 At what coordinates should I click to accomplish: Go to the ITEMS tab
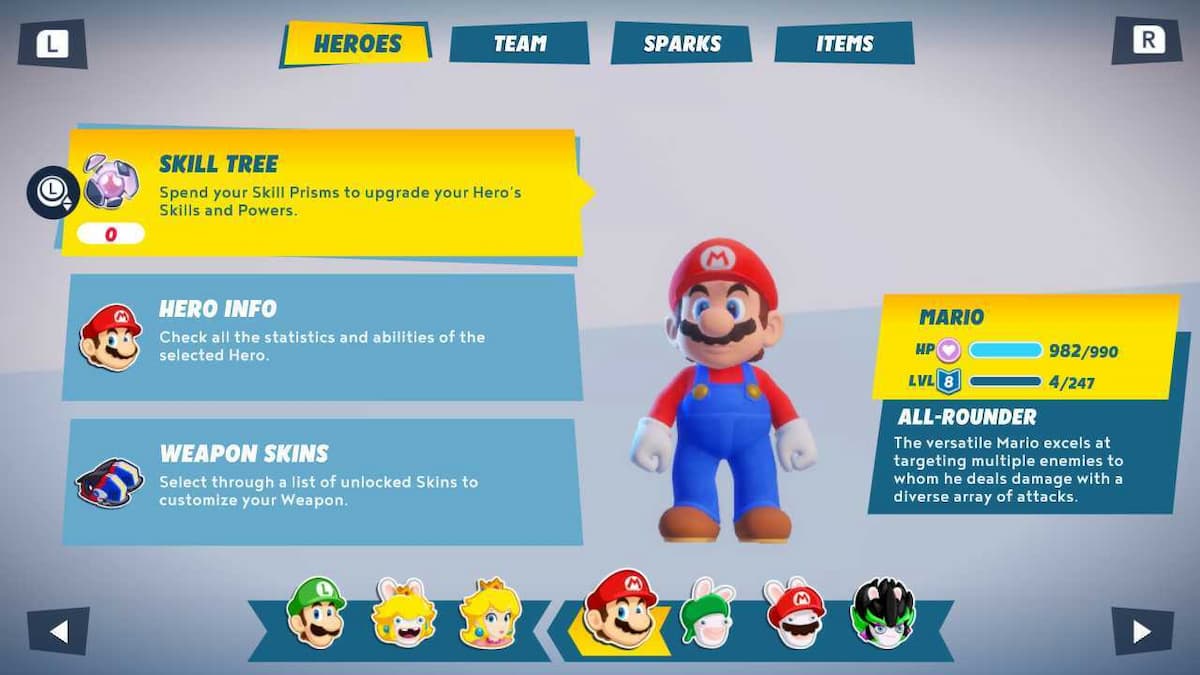point(845,44)
